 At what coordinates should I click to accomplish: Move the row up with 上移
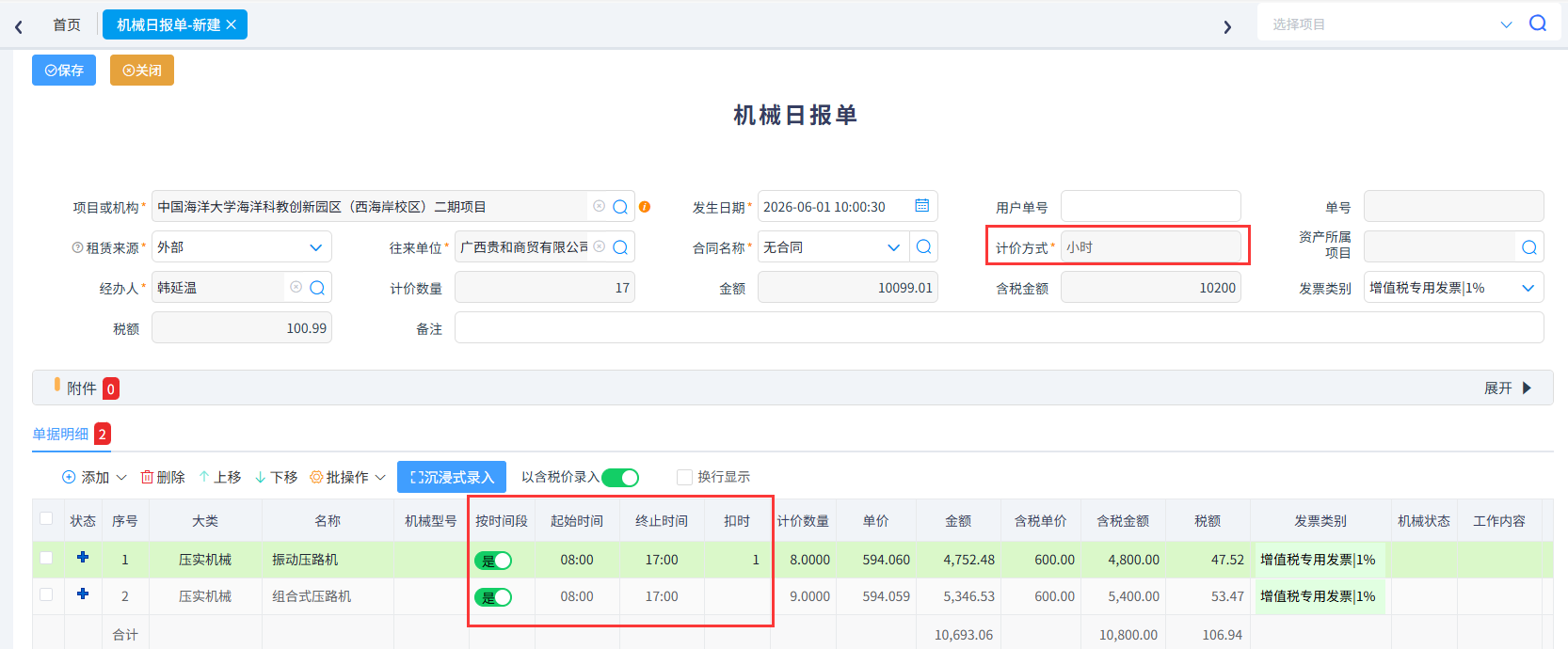pyautogui.click(x=220, y=478)
